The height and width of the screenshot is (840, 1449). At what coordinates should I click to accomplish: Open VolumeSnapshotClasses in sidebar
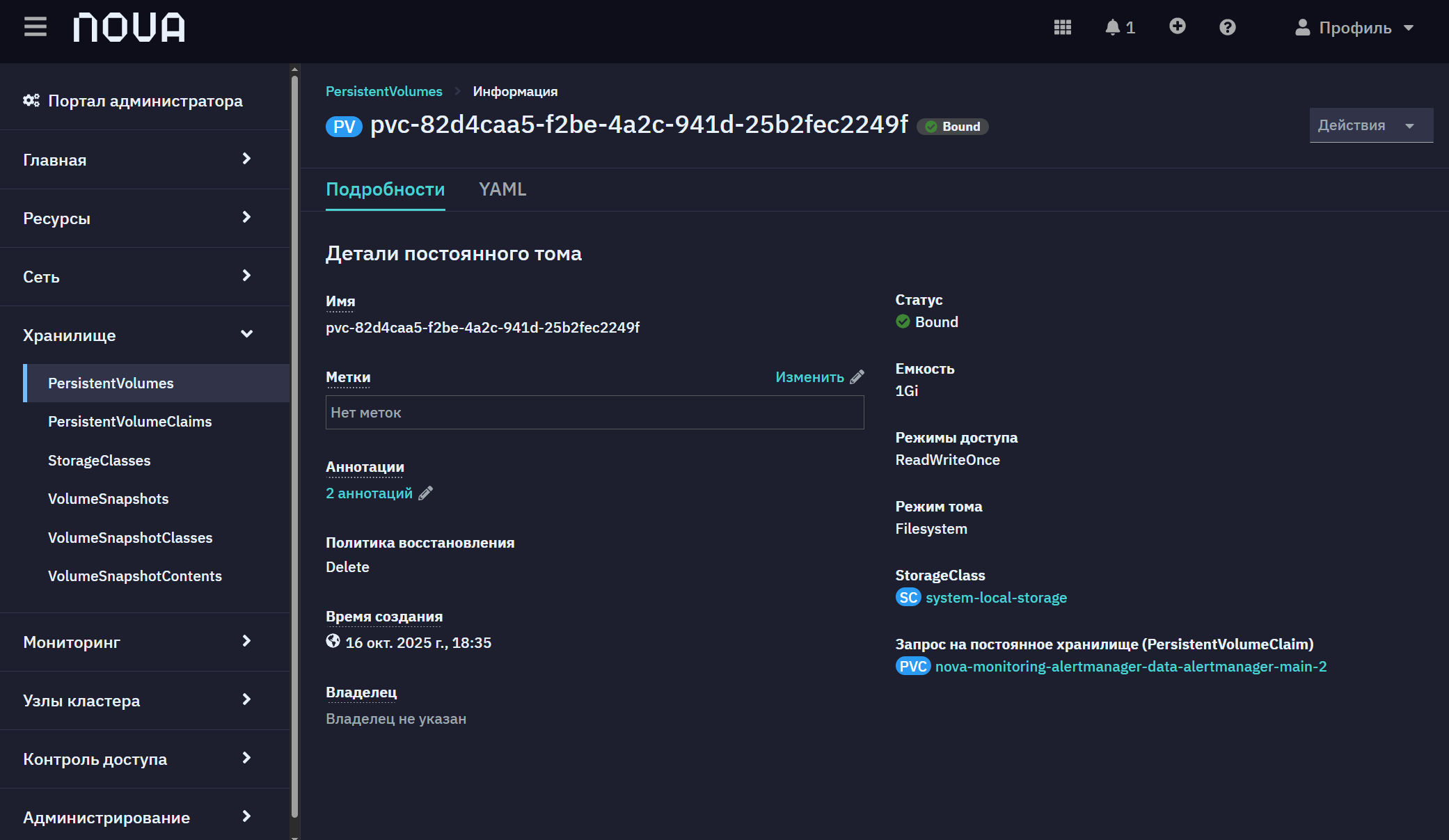pos(130,537)
